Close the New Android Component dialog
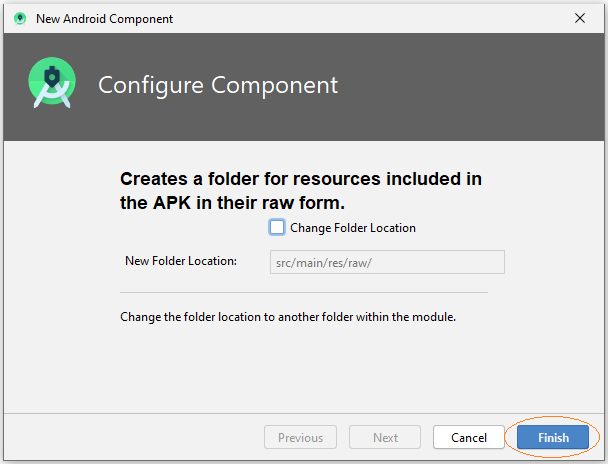 pos(580,18)
